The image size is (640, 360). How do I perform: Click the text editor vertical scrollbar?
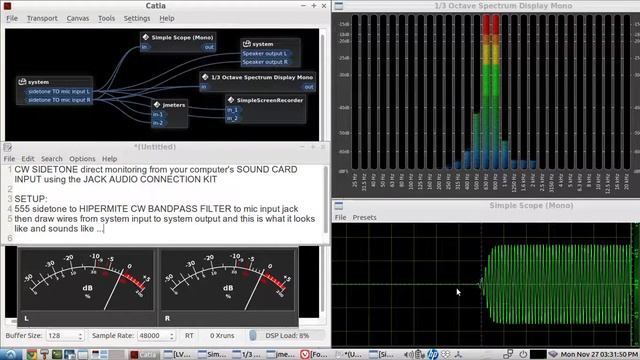[326, 200]
